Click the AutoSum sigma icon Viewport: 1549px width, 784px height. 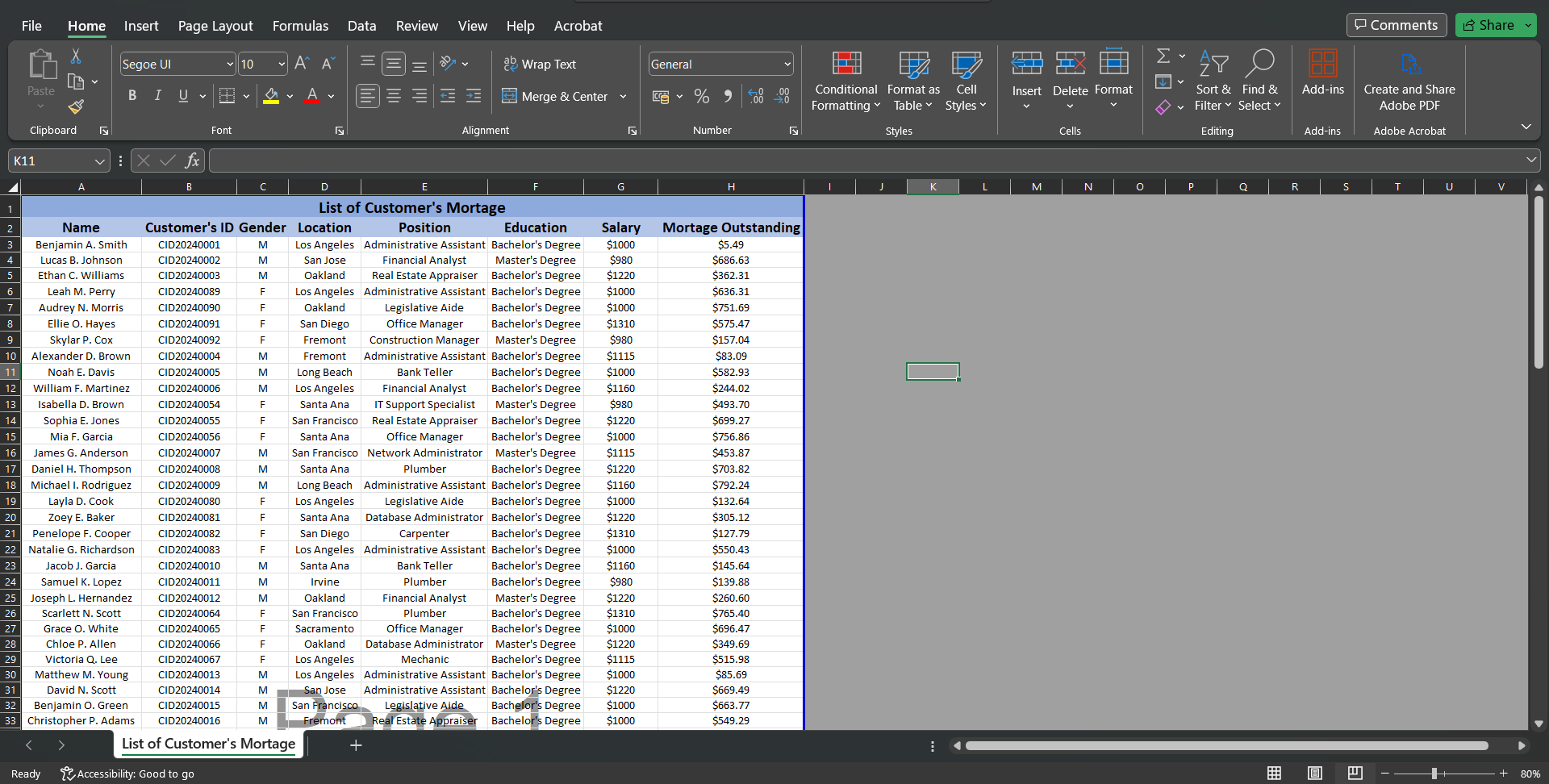pos(1163,56)
